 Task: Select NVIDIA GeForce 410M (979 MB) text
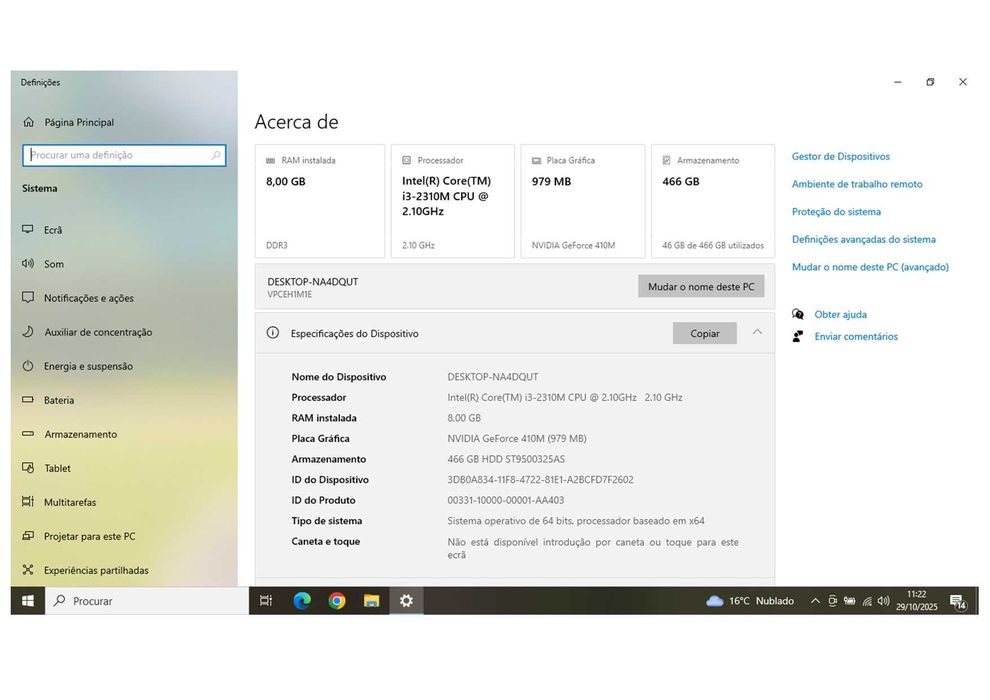pos(517,439)
